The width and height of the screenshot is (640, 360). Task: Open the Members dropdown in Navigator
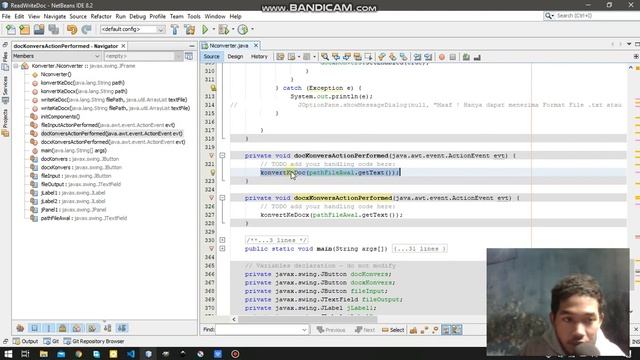[56, 56]
